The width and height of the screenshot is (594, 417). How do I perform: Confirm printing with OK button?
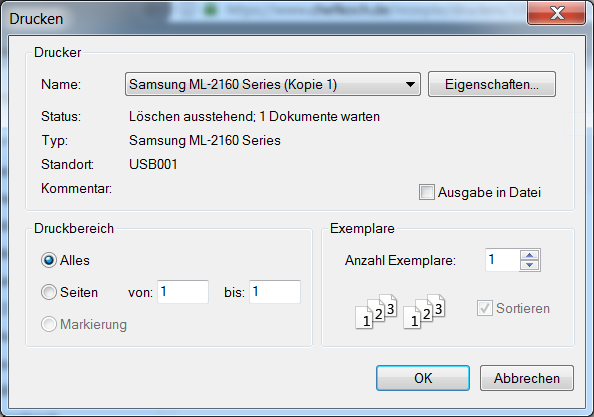click(x=423, y=378)
